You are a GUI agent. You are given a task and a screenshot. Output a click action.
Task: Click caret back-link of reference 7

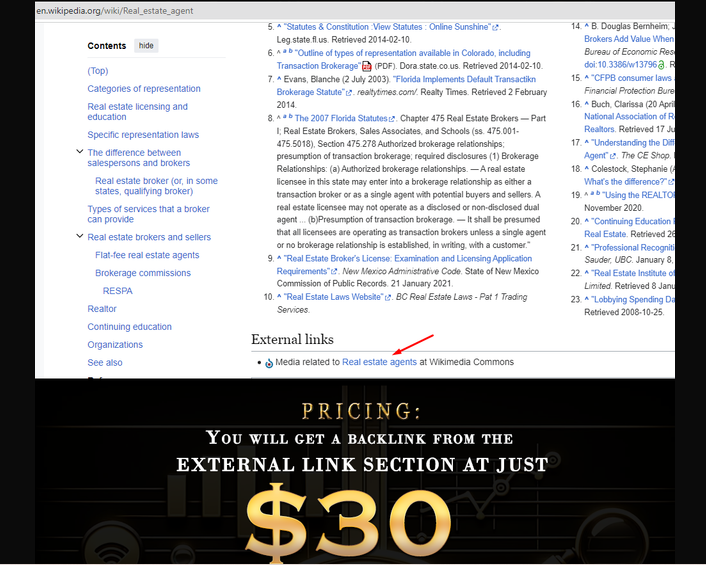[279, 79]
